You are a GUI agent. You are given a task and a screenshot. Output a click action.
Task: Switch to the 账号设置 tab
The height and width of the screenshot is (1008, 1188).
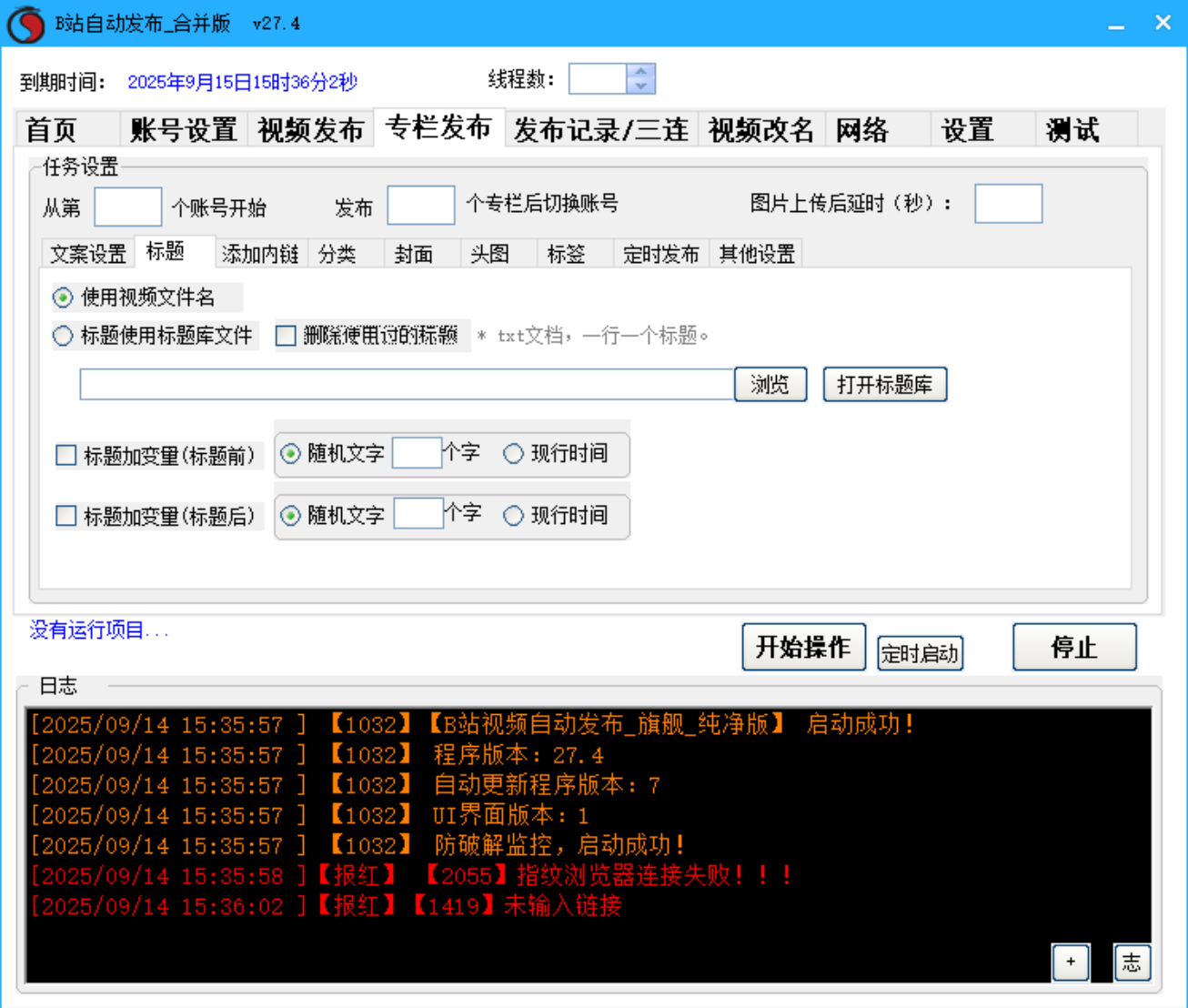pyautogui.click(x=183, y=129)
